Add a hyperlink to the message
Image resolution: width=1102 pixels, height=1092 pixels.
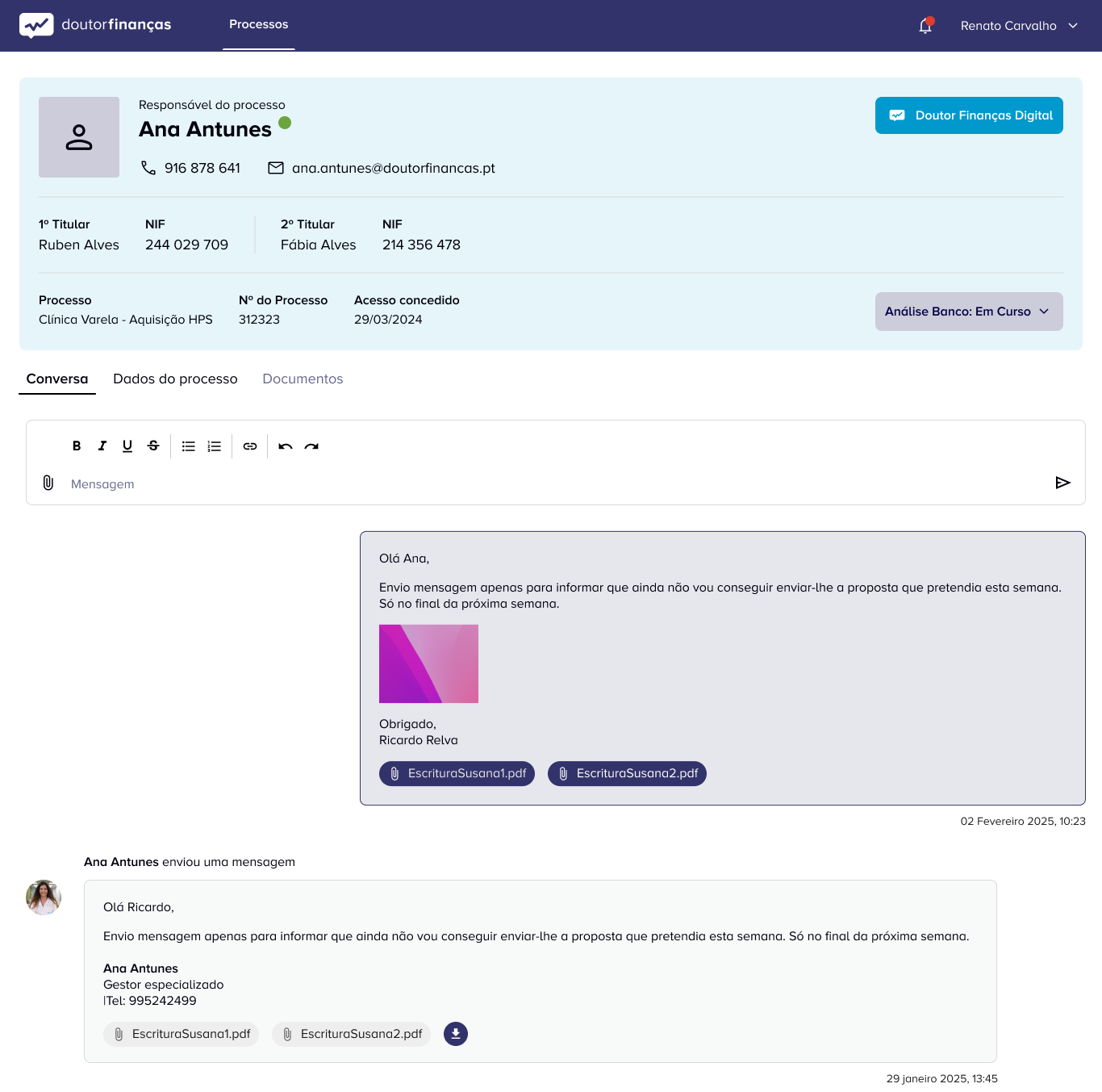(249, 446)
